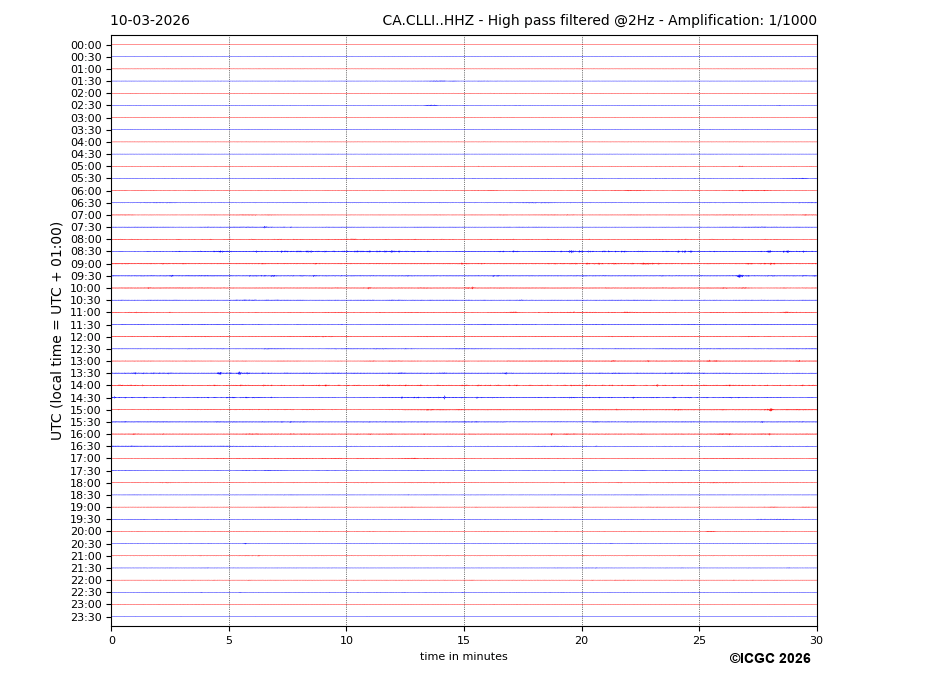Click the date label 10-03-2026

point(149,21)
